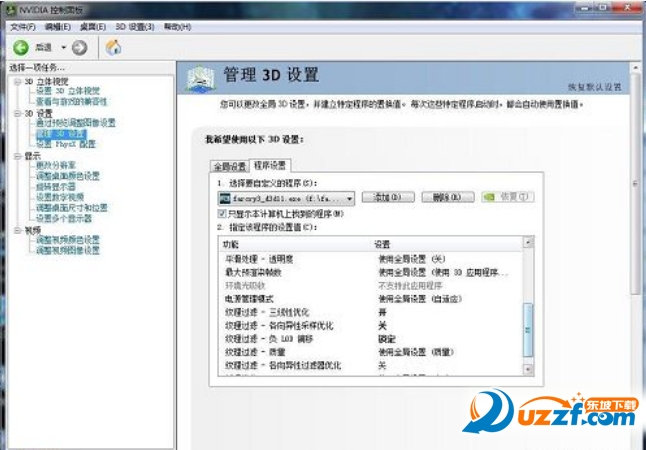Viewport: 646px width, 450px height.
Task: Select the 纹理过滤 - 各向异性过滤器优化 row
Action: 371,366
